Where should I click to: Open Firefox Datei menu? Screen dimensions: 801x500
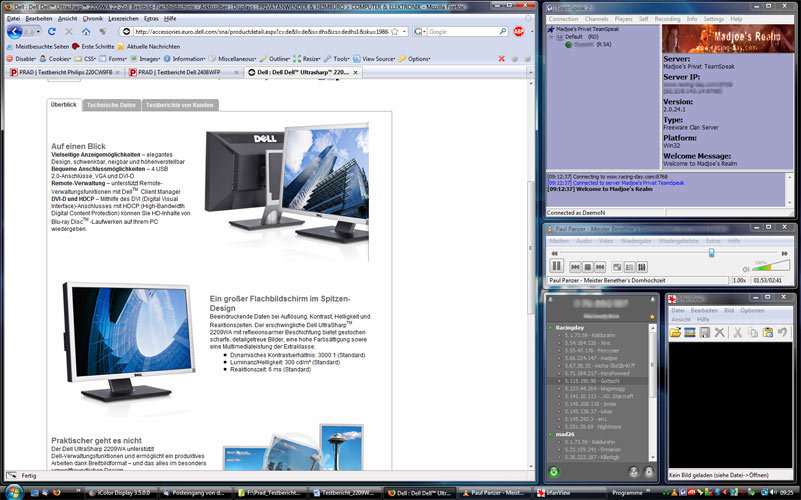(13, 18)
